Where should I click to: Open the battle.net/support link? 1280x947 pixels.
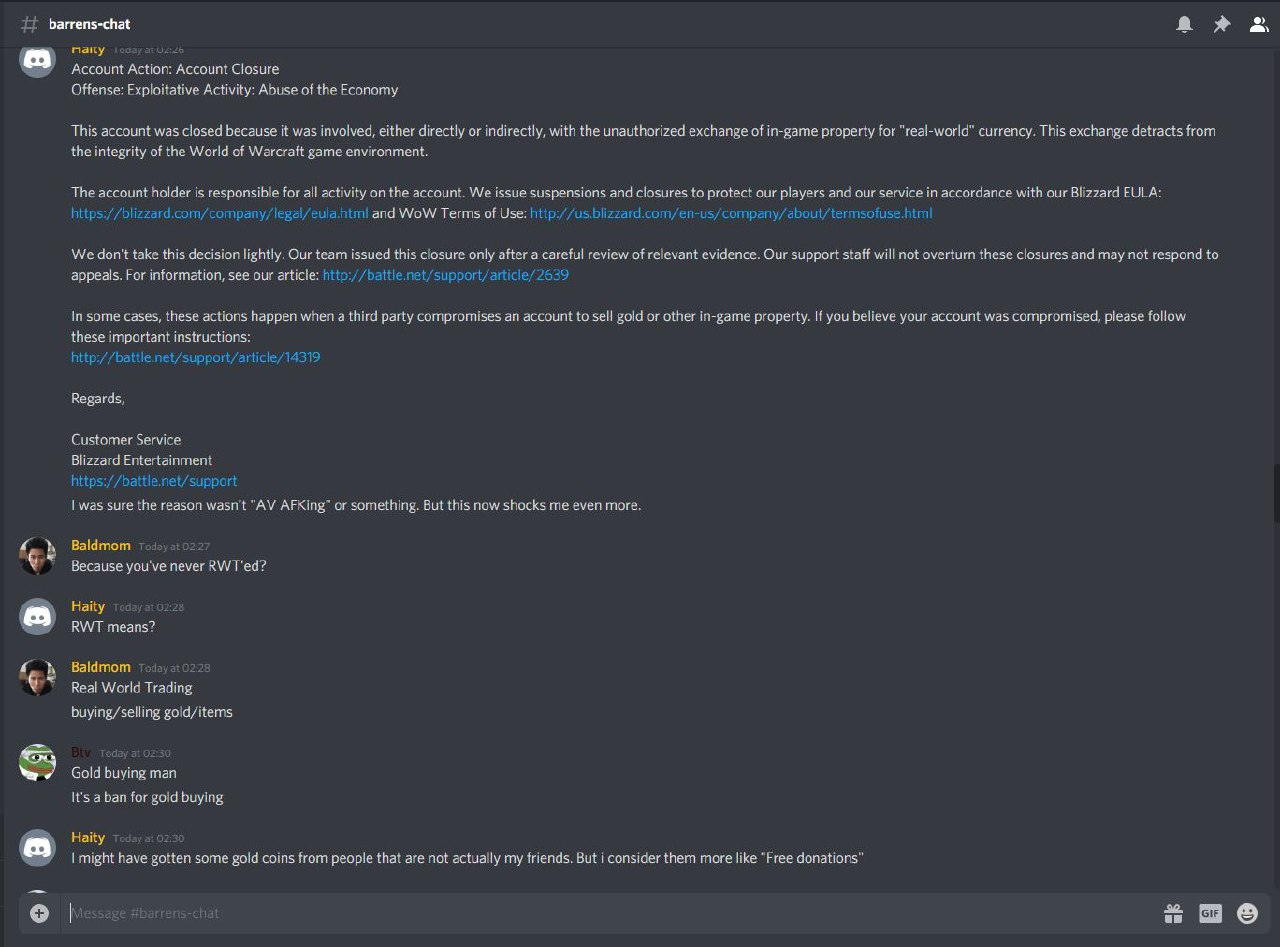click(x=154, y=481)
